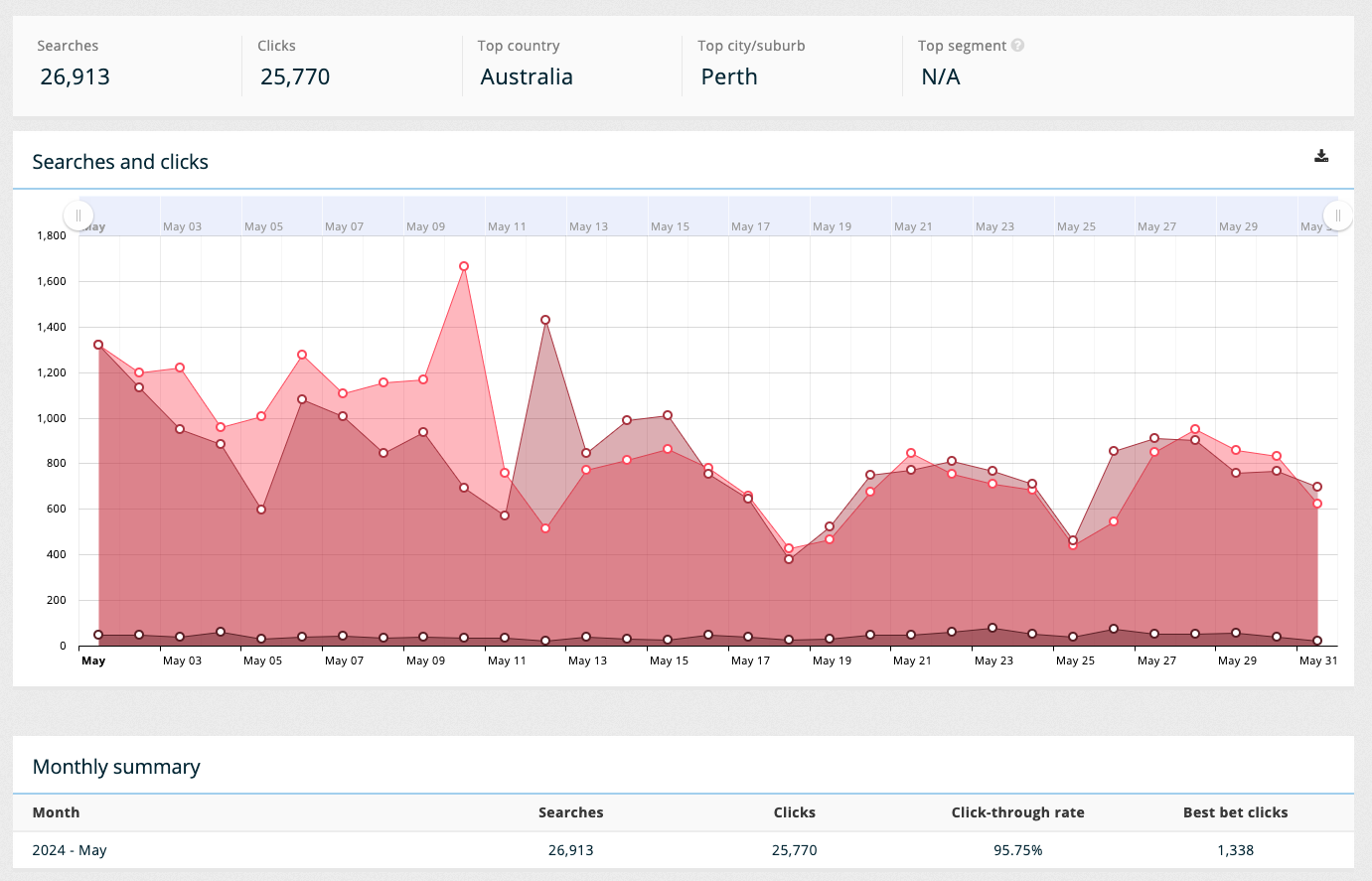Click the left handle of the date range slider
Image resolution: width=1372 pixels, height=881 pixels.
(x=78, y=216)
